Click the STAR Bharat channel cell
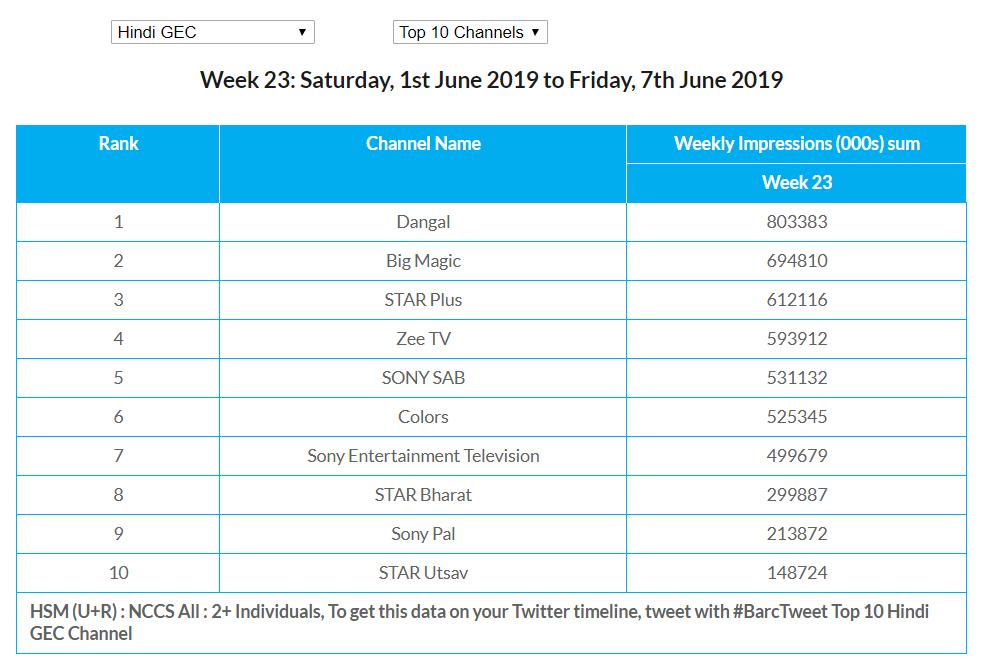Viewport: 986px width, 670px height. click(x=423, y=495)
